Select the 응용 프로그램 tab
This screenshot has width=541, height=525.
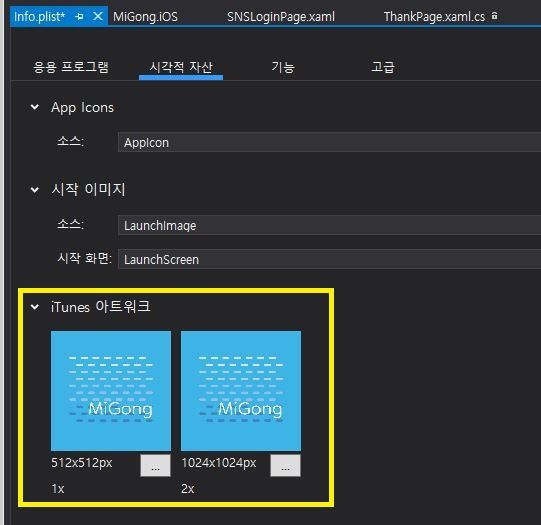tap(71, 67)
